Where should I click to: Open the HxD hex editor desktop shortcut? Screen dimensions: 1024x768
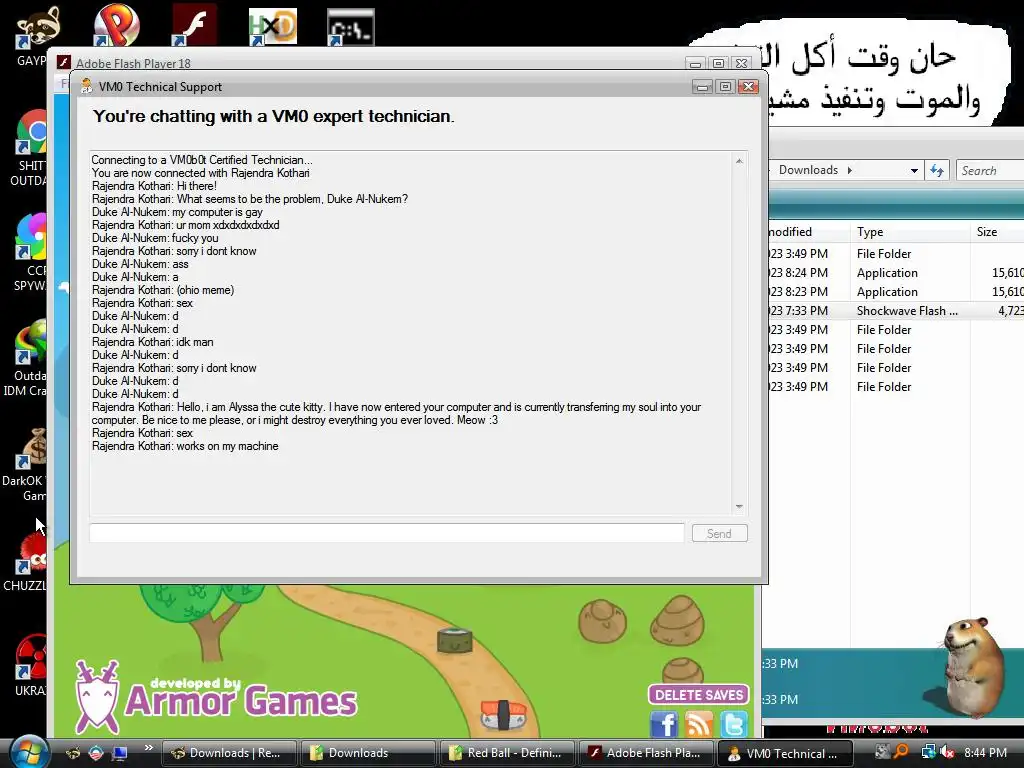click(273, 26)
